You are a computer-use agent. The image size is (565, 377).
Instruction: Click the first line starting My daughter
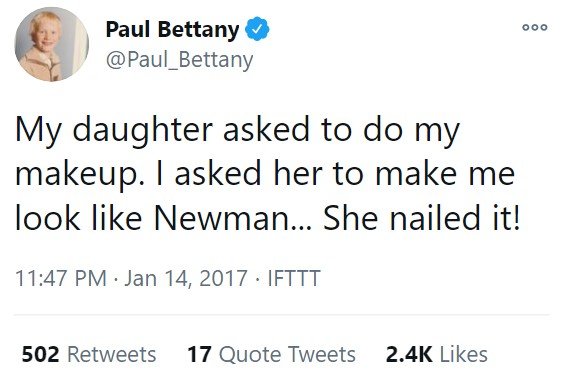tap(237, 131)
